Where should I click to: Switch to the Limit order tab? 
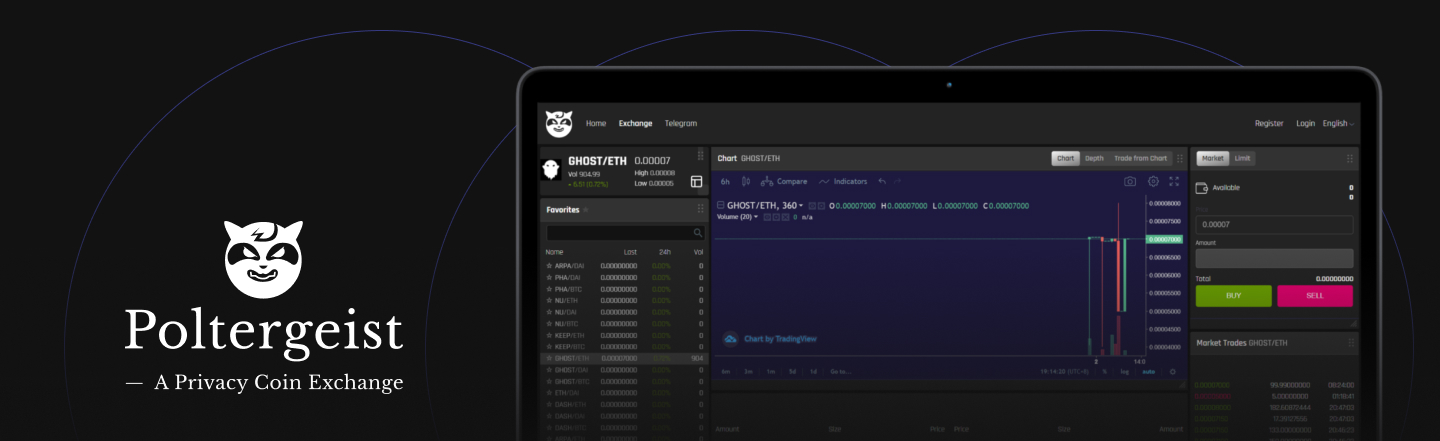click(1242, 158)
